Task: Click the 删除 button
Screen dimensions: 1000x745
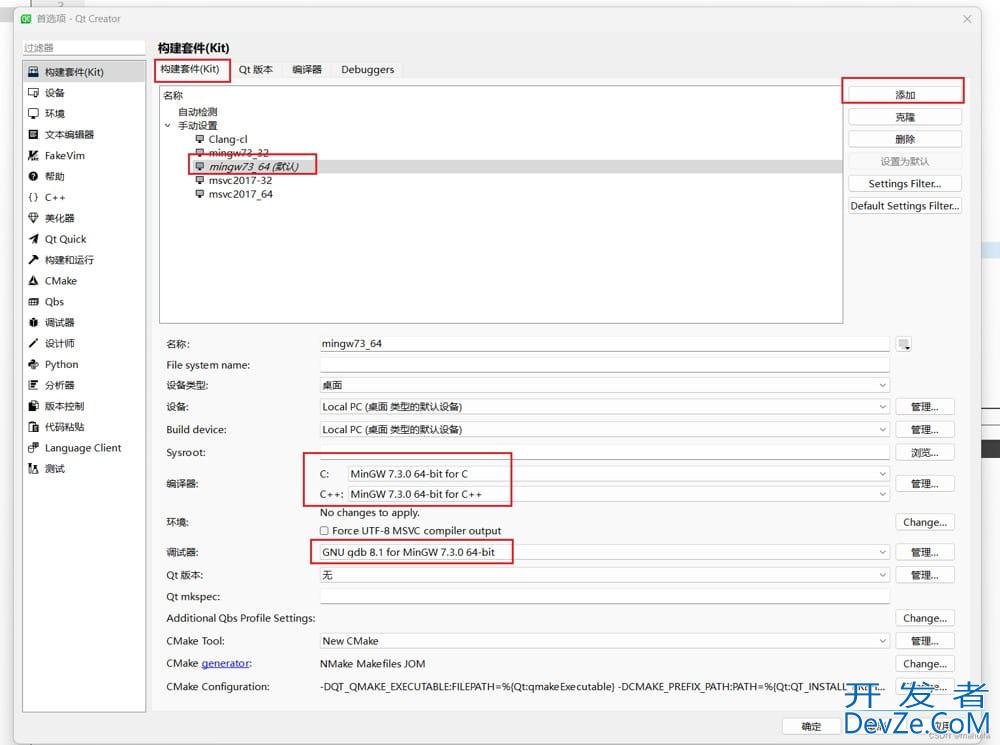Action: point(905,139)
